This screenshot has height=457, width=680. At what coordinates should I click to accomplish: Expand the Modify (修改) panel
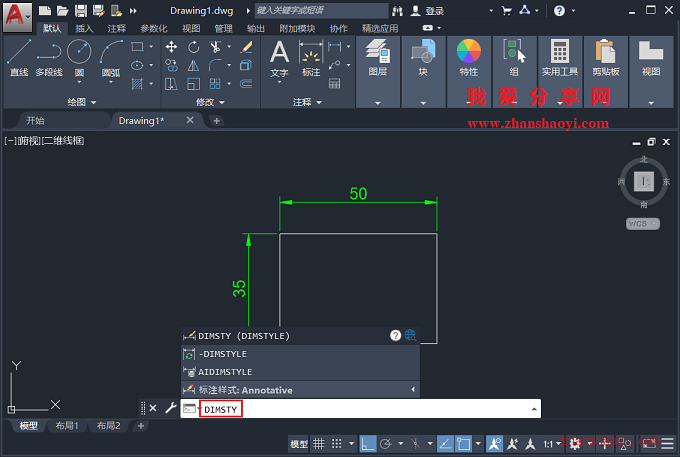click(210, 102)
